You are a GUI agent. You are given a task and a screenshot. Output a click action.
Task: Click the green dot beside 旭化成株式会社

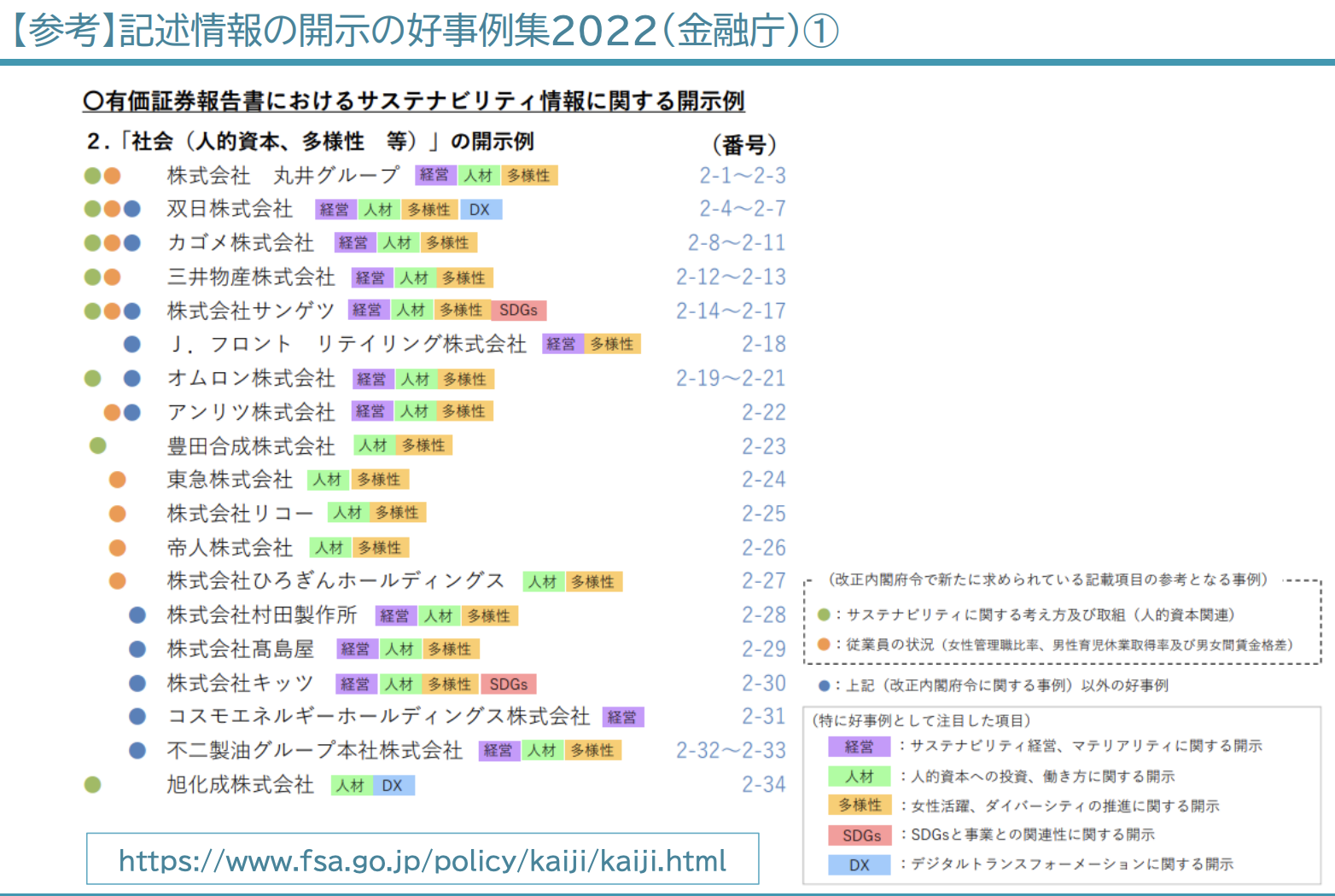click(x=93, y=784)
